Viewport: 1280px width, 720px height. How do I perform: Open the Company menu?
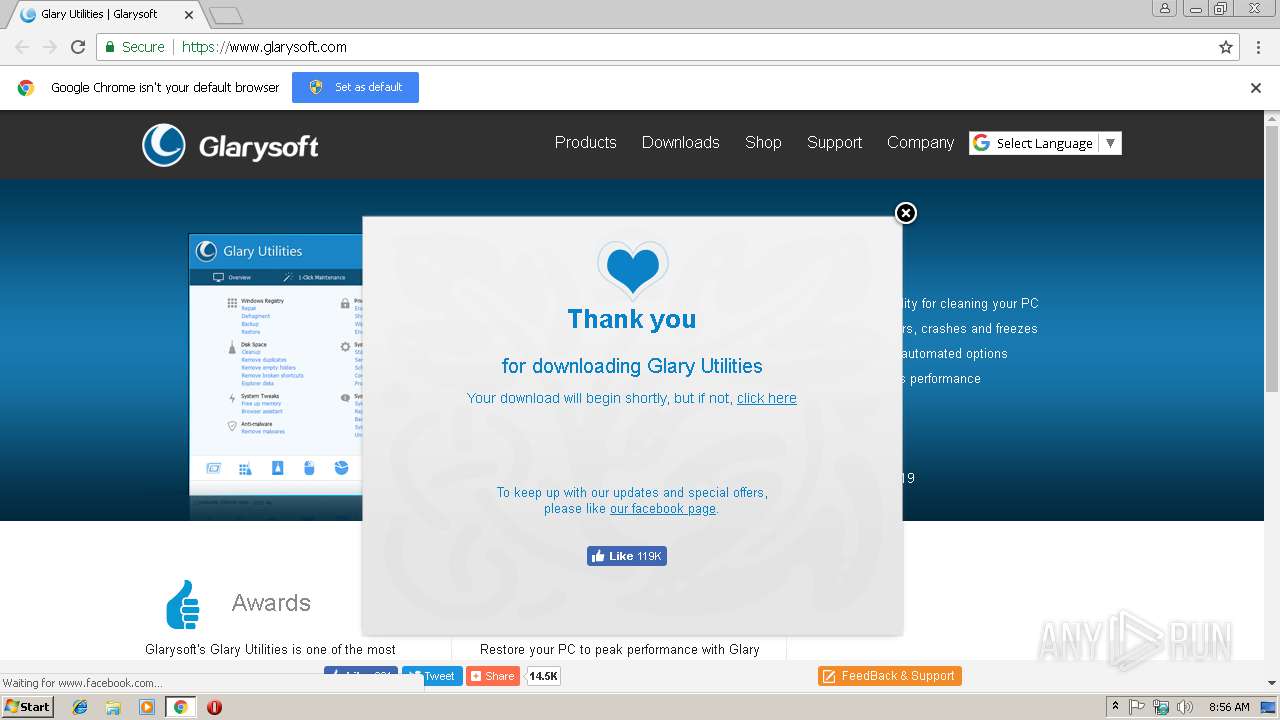coord(920,142)
